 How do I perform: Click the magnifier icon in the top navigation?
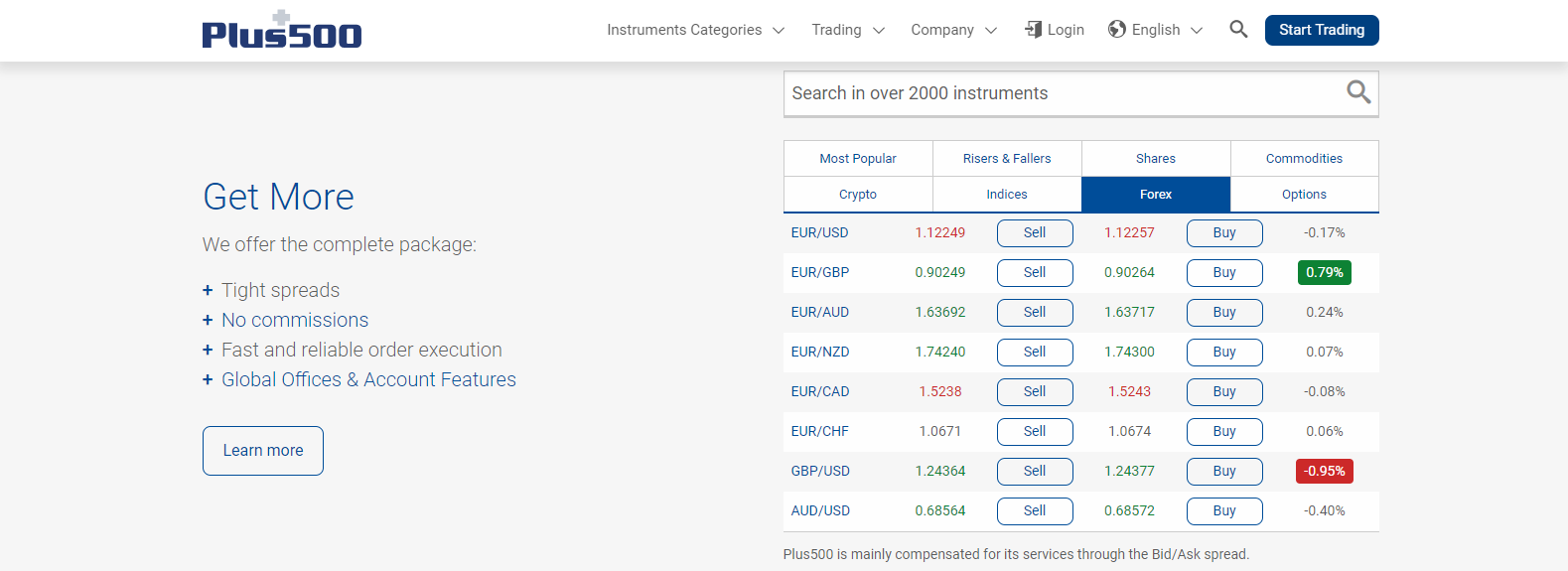tap(1238, 30)
